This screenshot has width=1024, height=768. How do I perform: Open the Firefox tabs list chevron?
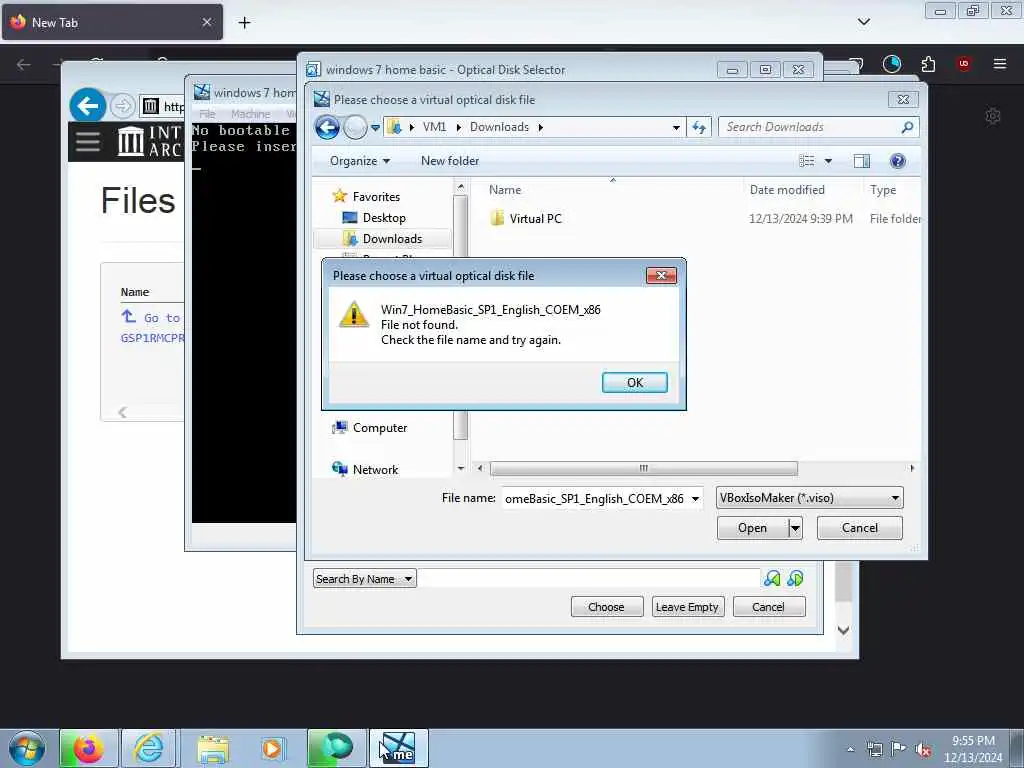tap(863, 22)
